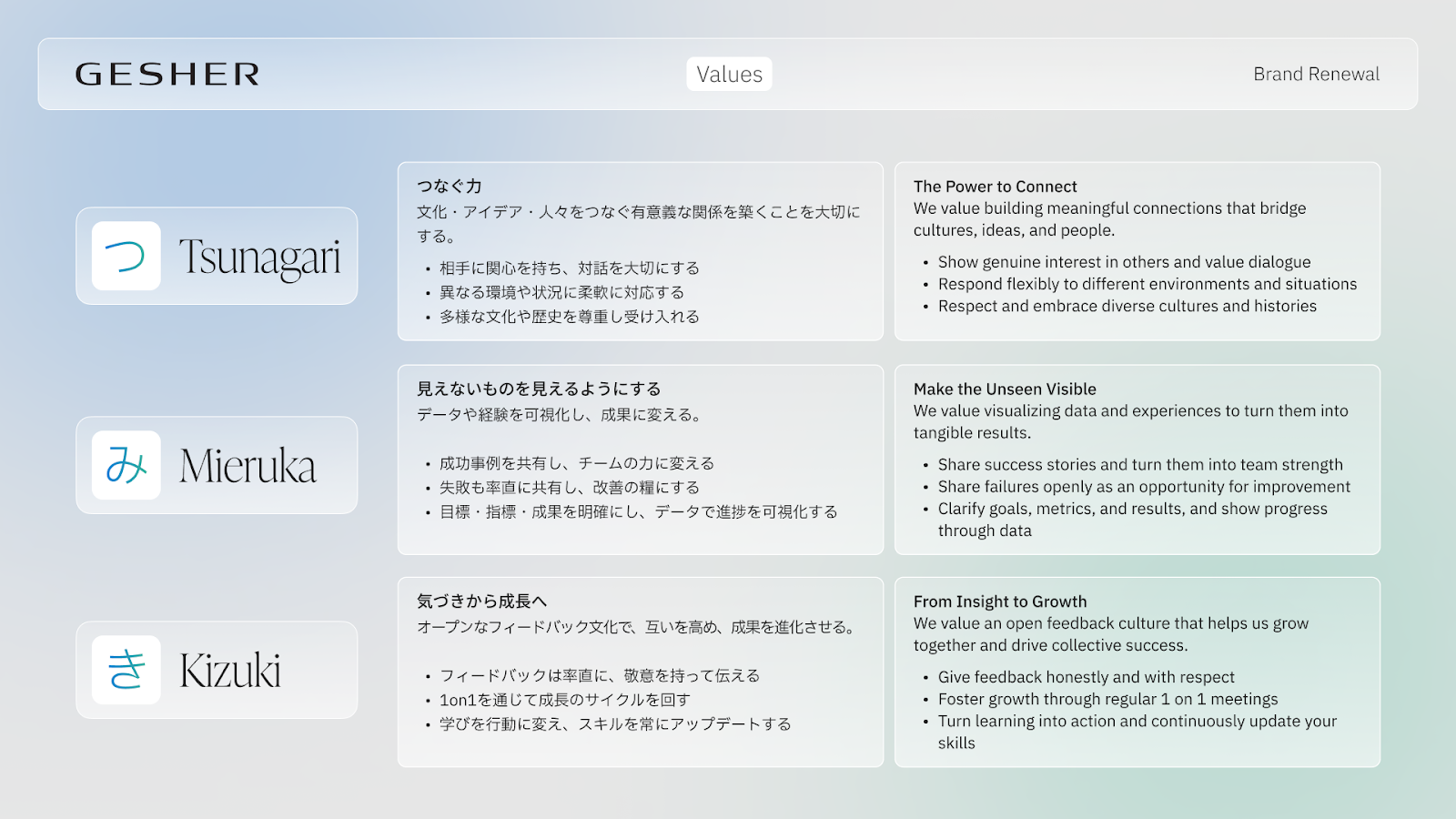
Task: Click bullet "フィードバックは率直に、敬意を持って伝える"
Action: [600, 675]
